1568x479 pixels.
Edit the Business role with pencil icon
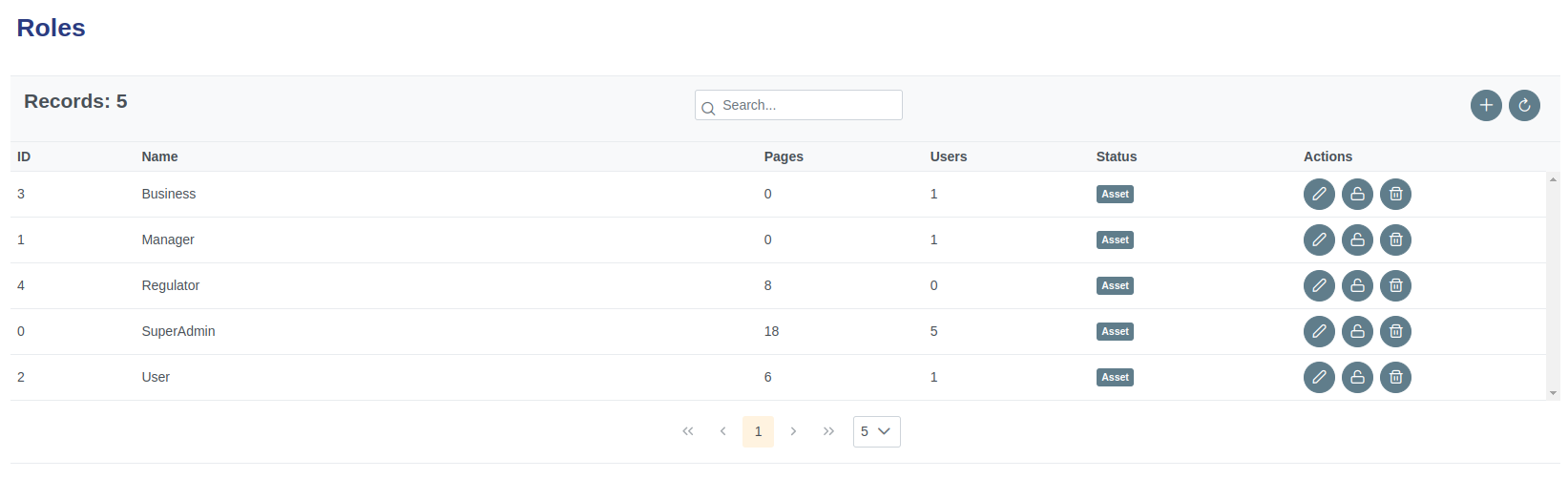[x=1319, y=194]
